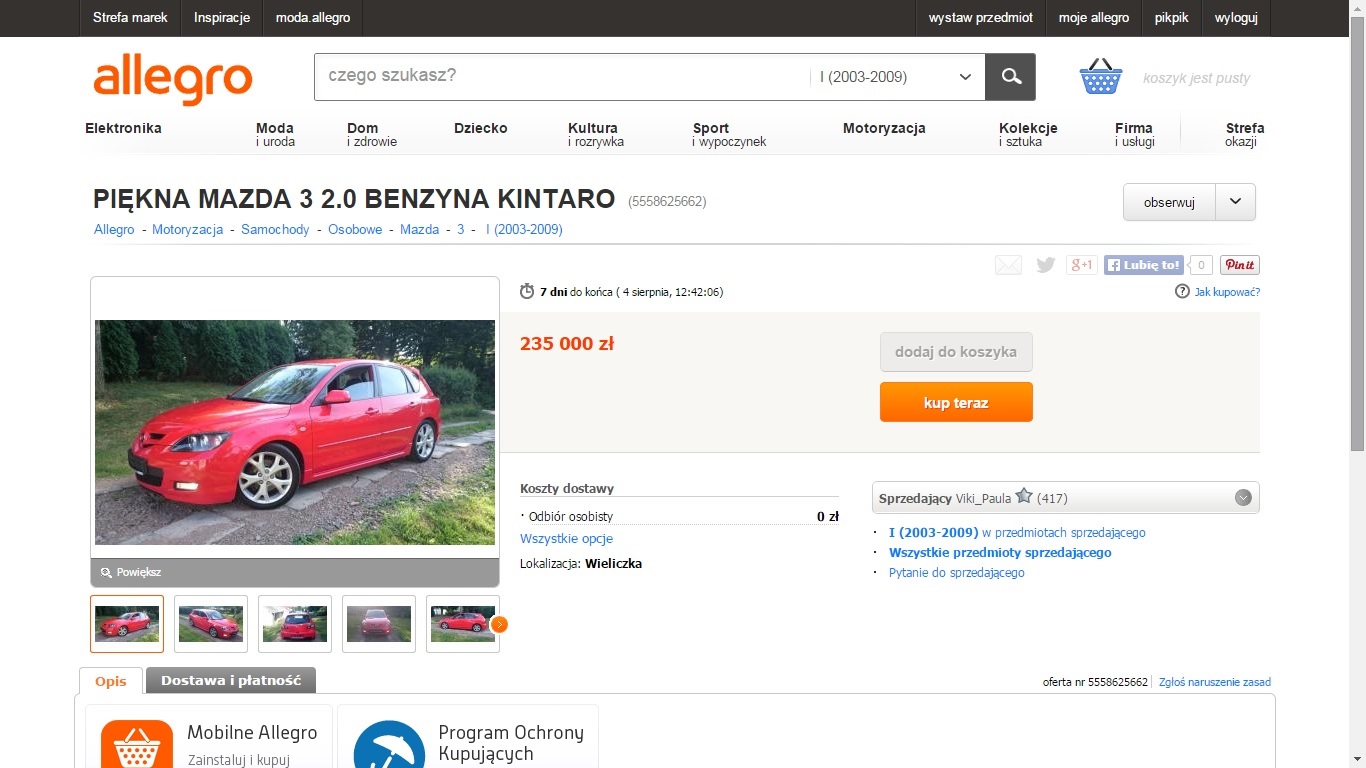Open the shopping basket icon

1100,76
